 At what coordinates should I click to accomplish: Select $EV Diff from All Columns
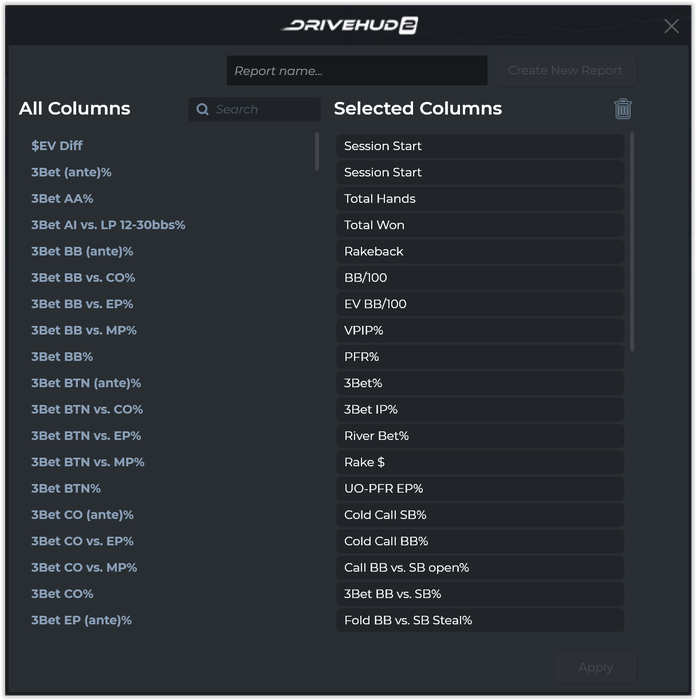click(x=57, y=146)
